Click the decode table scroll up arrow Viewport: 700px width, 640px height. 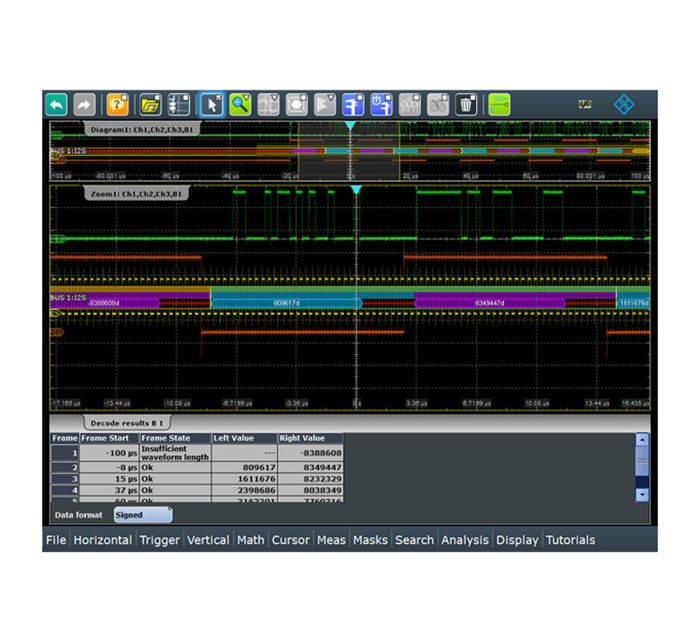click(x=642, y=440)
